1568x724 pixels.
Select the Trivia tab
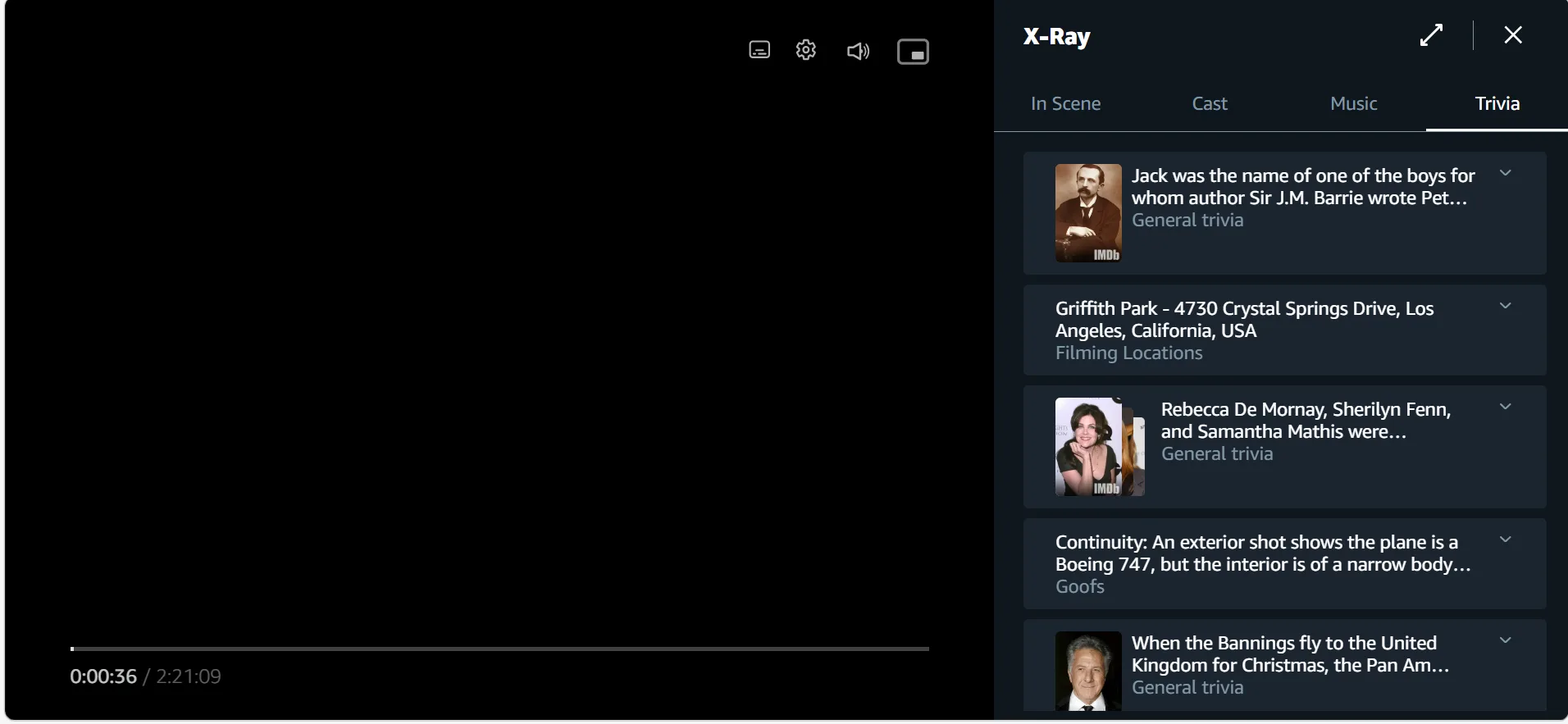1497,103
